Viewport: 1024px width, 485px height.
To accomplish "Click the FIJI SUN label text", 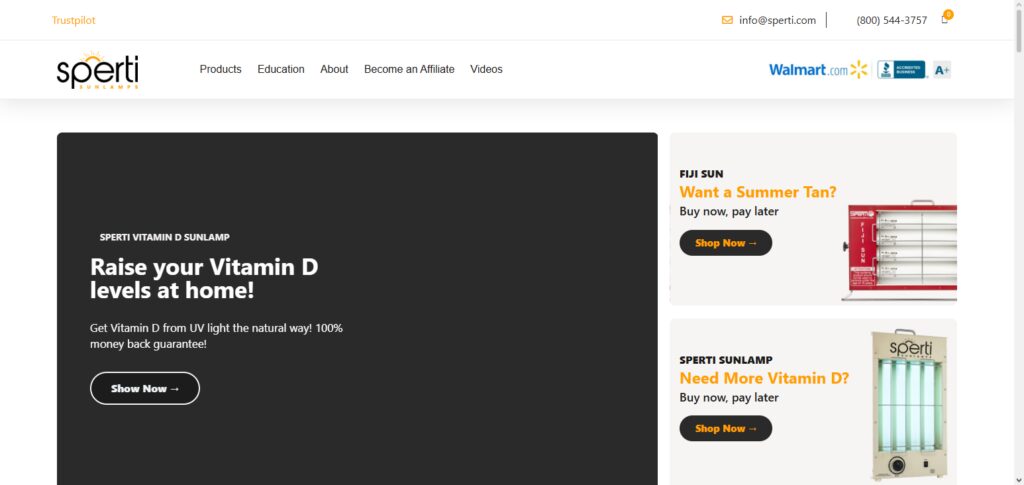I will 701,174.
